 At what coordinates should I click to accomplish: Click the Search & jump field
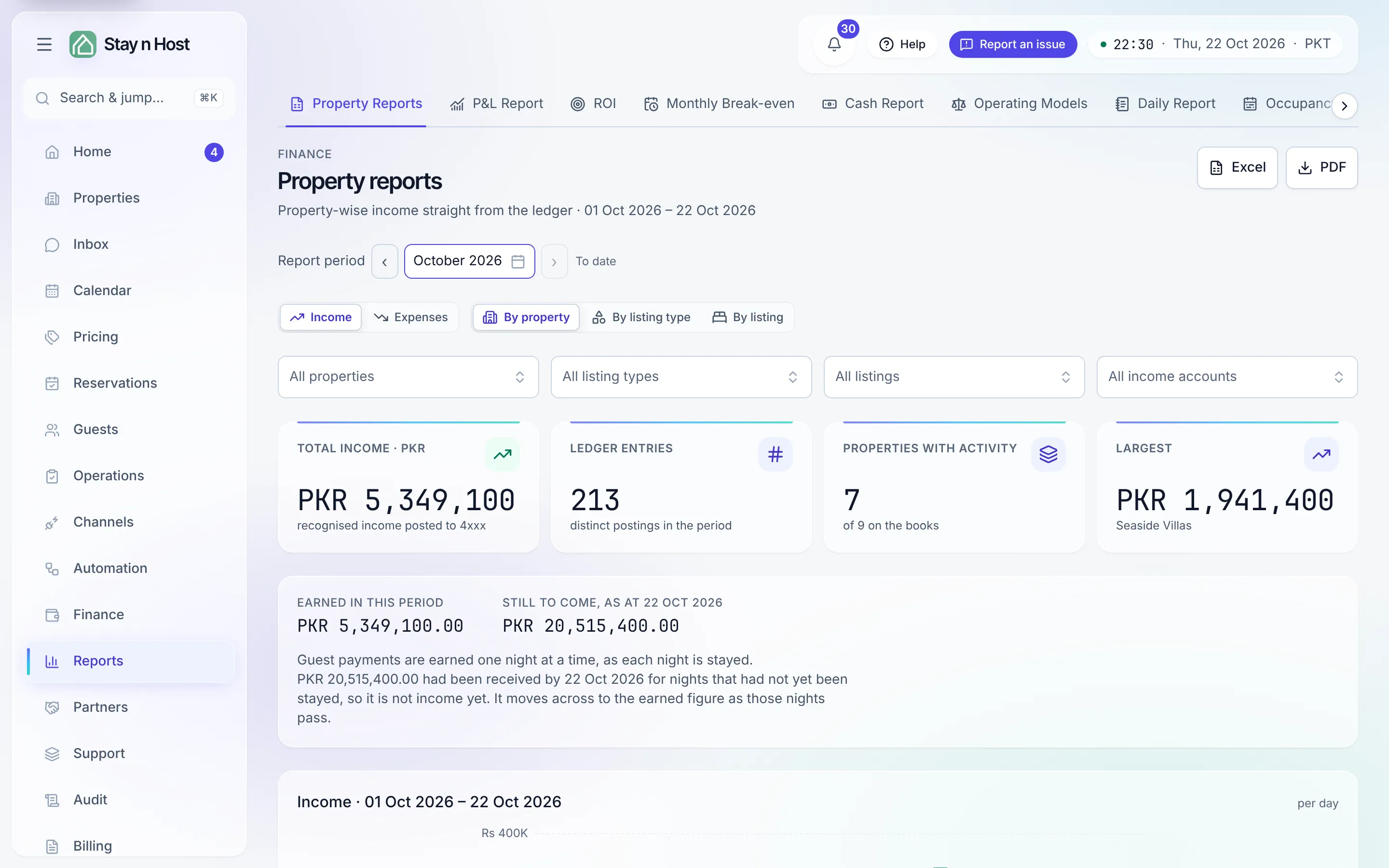(x=129, y=98)
